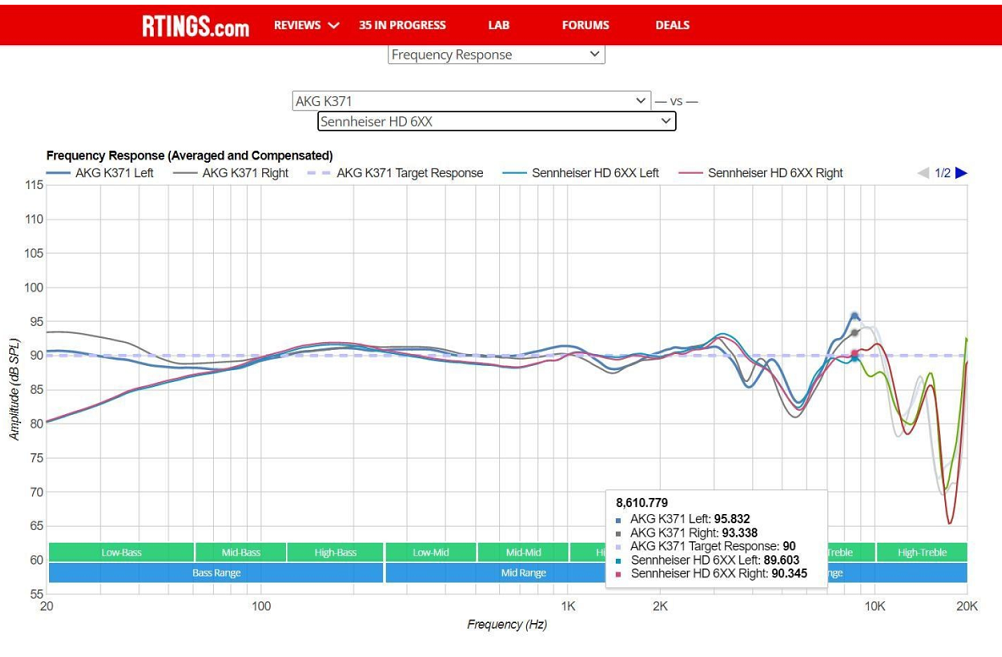Open the Reviews menu
Screen dimensions: 1002x657
coord(297,25)
